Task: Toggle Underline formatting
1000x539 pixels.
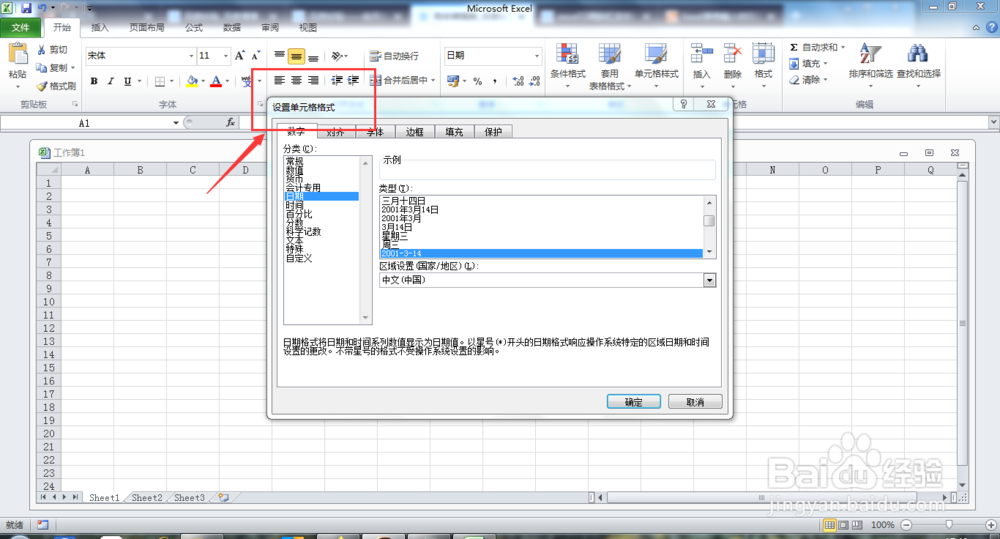Action: [128, 81]
